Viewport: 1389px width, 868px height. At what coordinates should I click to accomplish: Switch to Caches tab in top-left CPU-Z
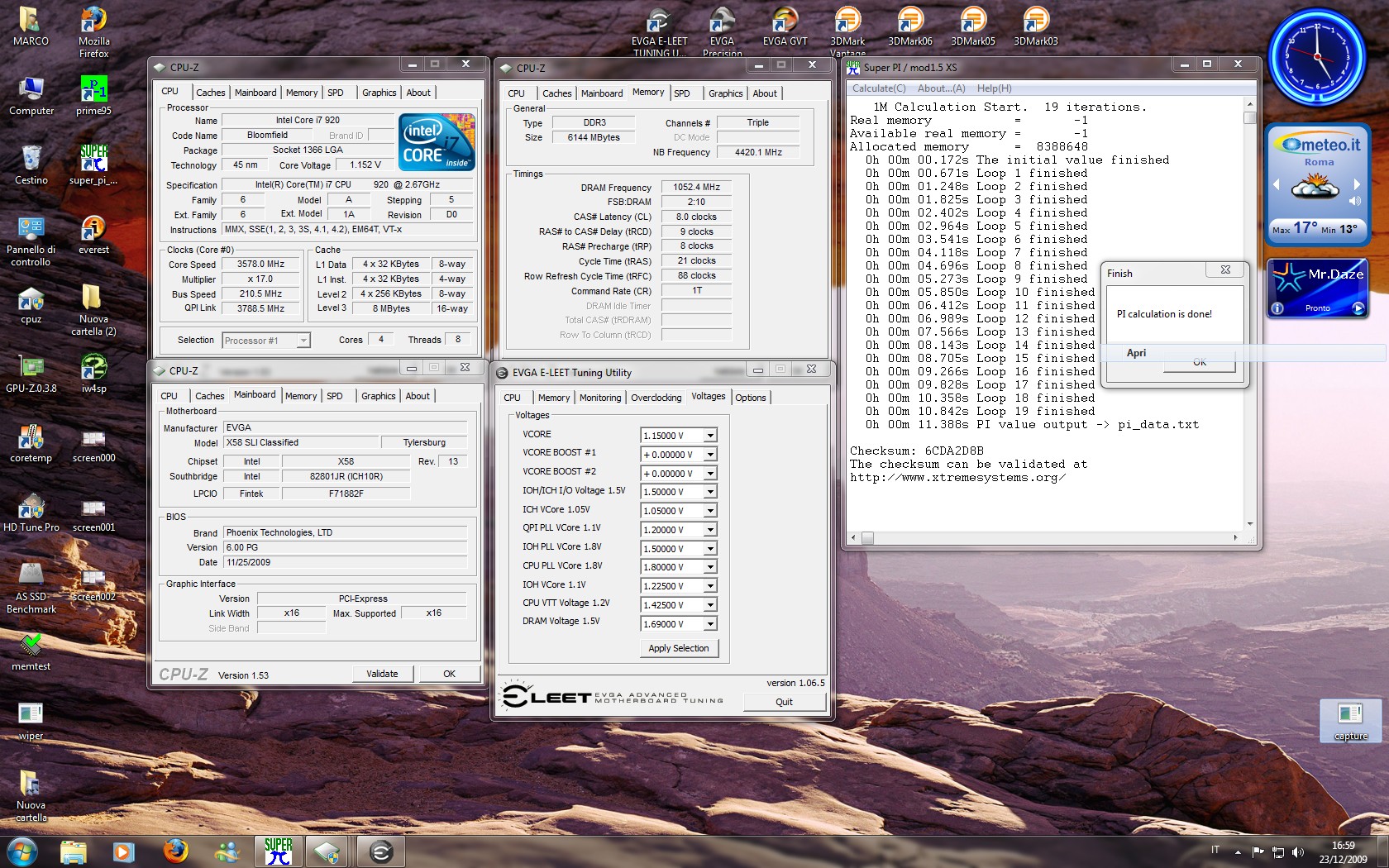[210, 93]
